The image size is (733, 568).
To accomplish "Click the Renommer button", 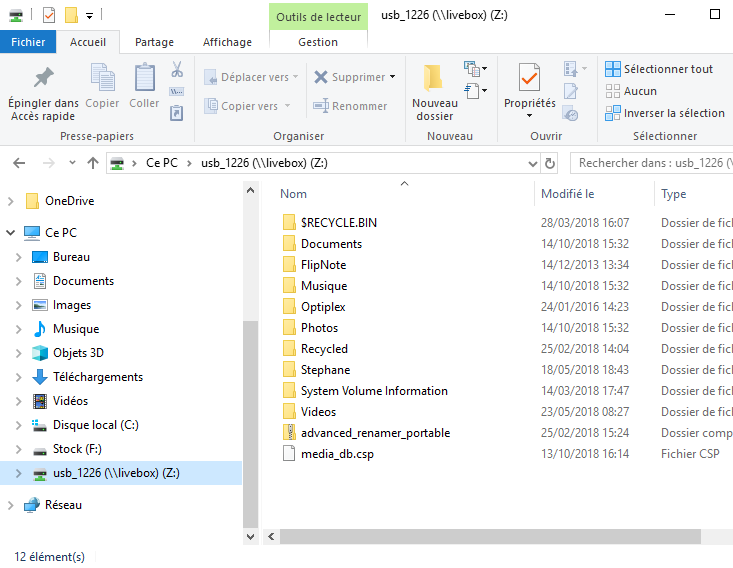I will [x=350, y=106].
